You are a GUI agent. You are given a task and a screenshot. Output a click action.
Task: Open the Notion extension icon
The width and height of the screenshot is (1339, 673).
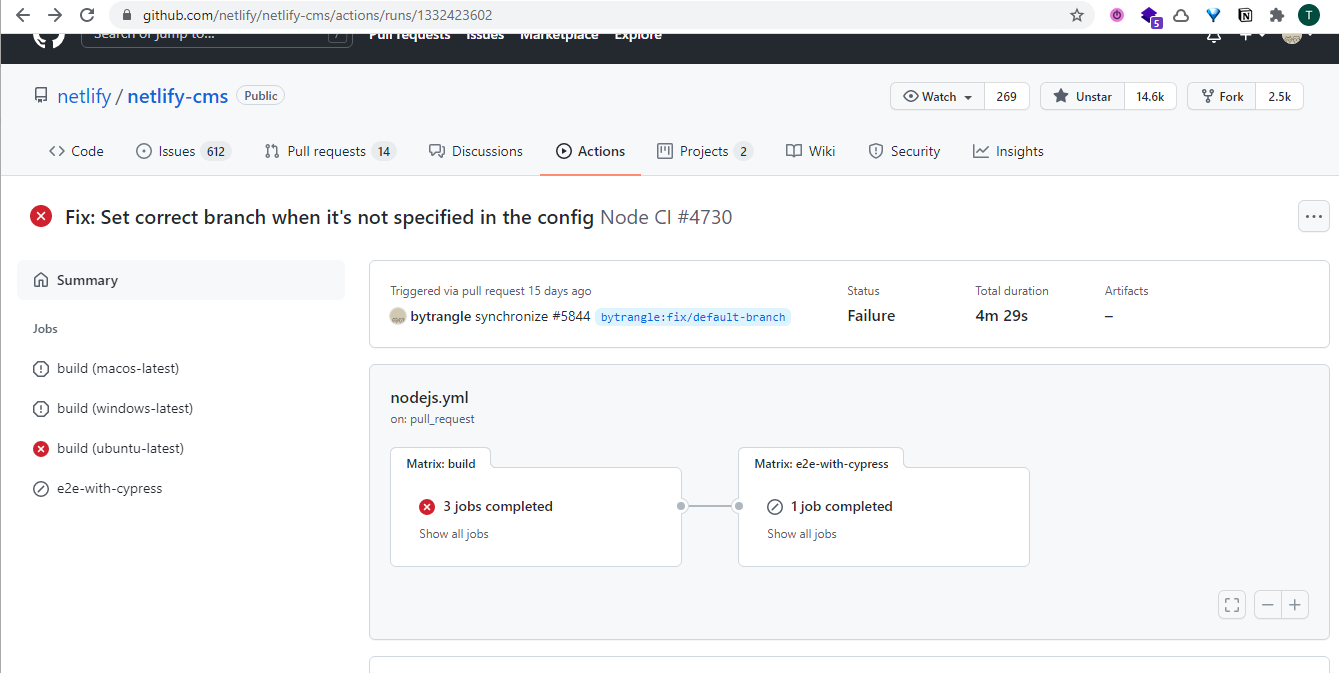pyautogui.click(x=1245, y=15)
